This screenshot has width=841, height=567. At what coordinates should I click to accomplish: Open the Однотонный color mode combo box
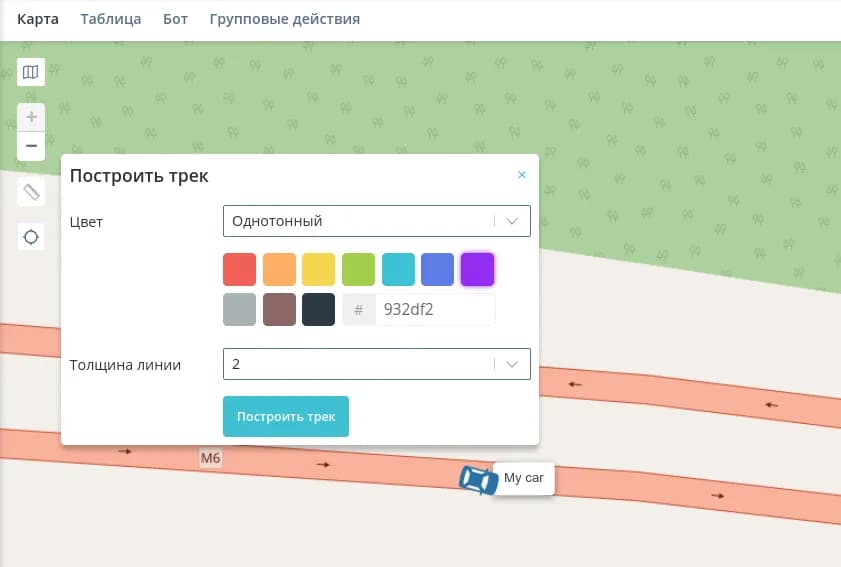[x=360, y=221]
